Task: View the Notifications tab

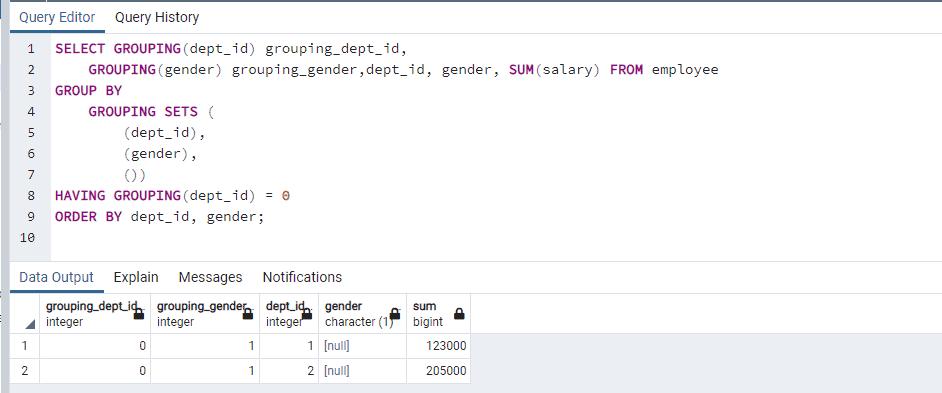Action: (x=302, y=277)
